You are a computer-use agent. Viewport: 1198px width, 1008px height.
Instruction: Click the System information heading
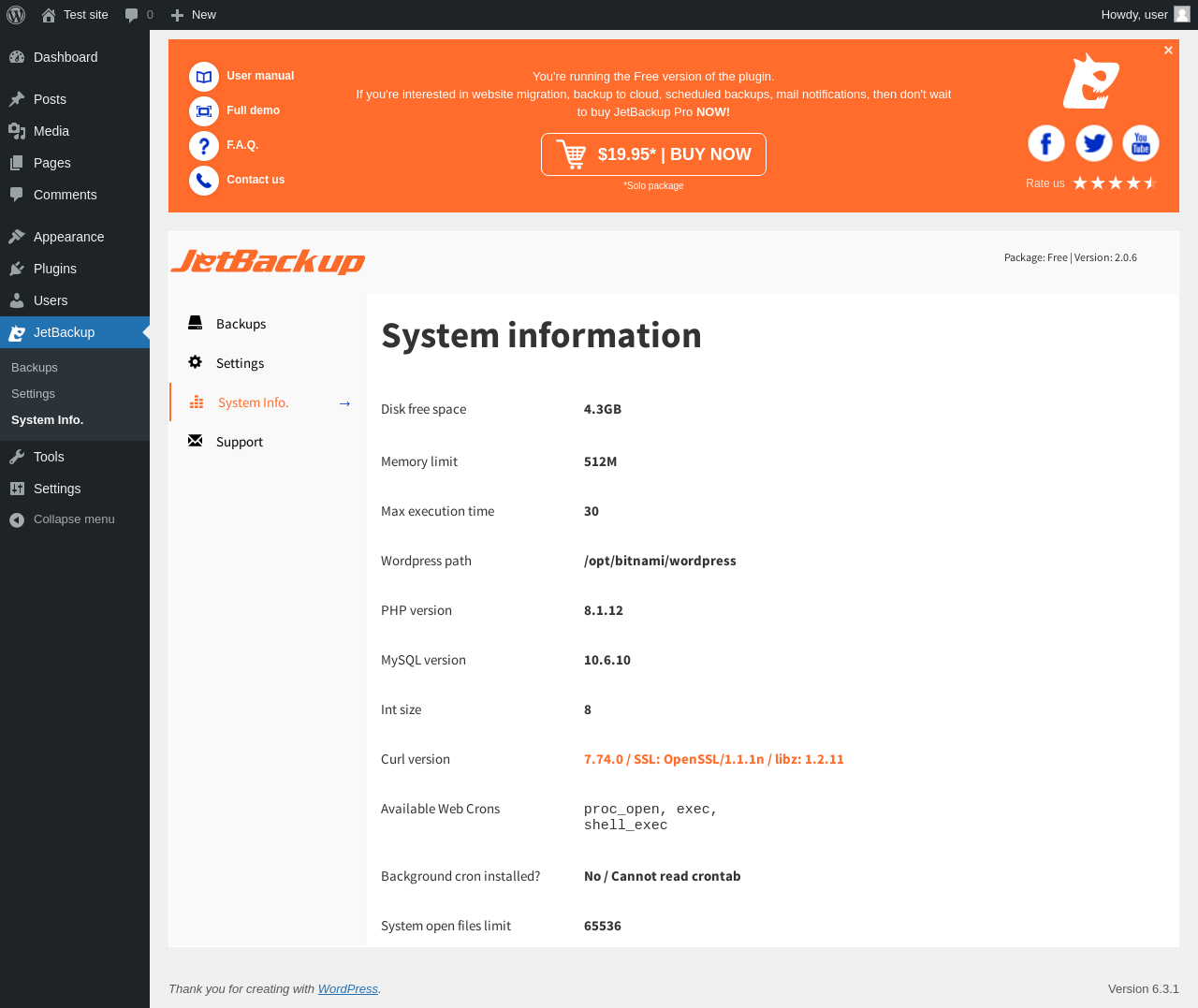point(541,335)
